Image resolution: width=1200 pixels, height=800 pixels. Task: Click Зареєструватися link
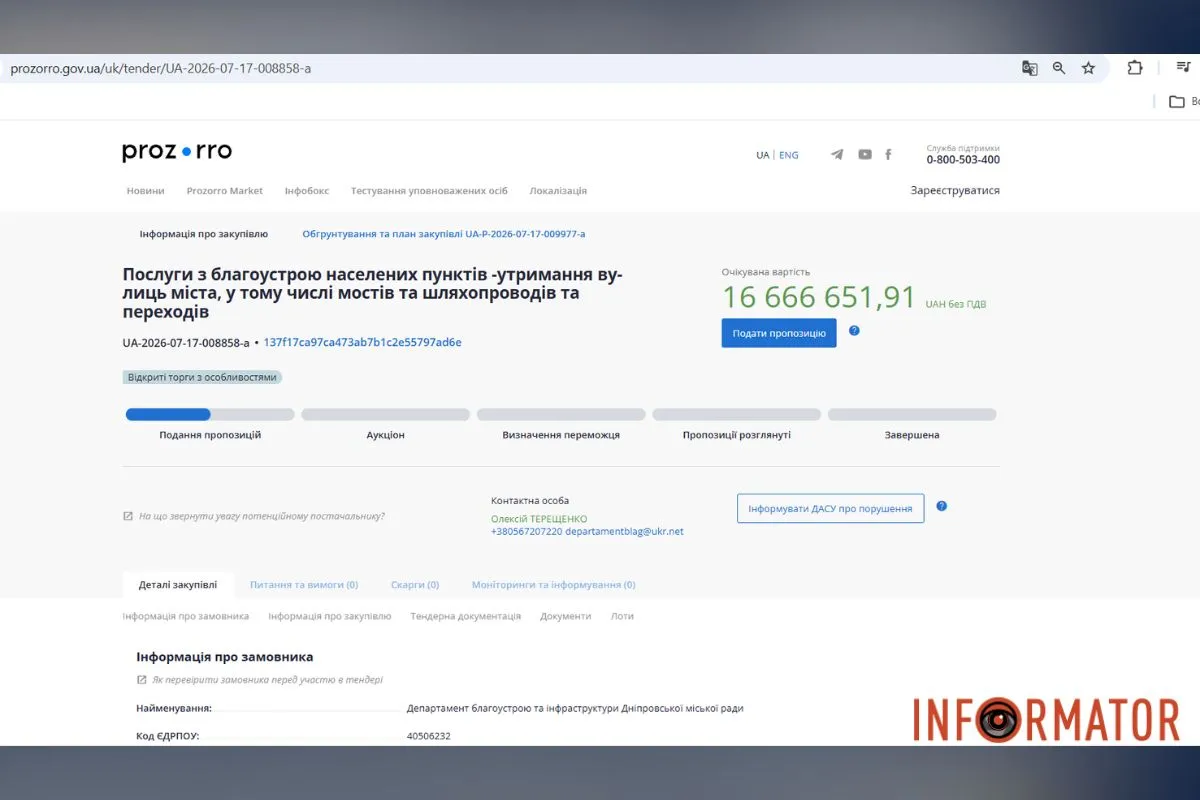tap(955, 191)
